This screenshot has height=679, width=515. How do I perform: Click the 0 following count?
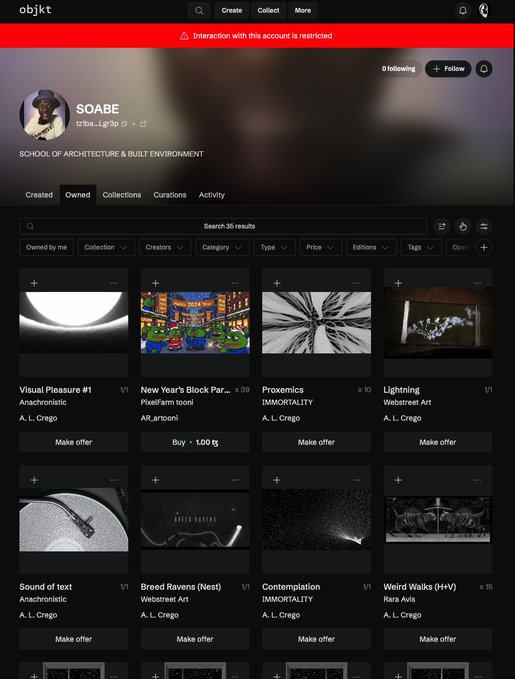point(398,69)
